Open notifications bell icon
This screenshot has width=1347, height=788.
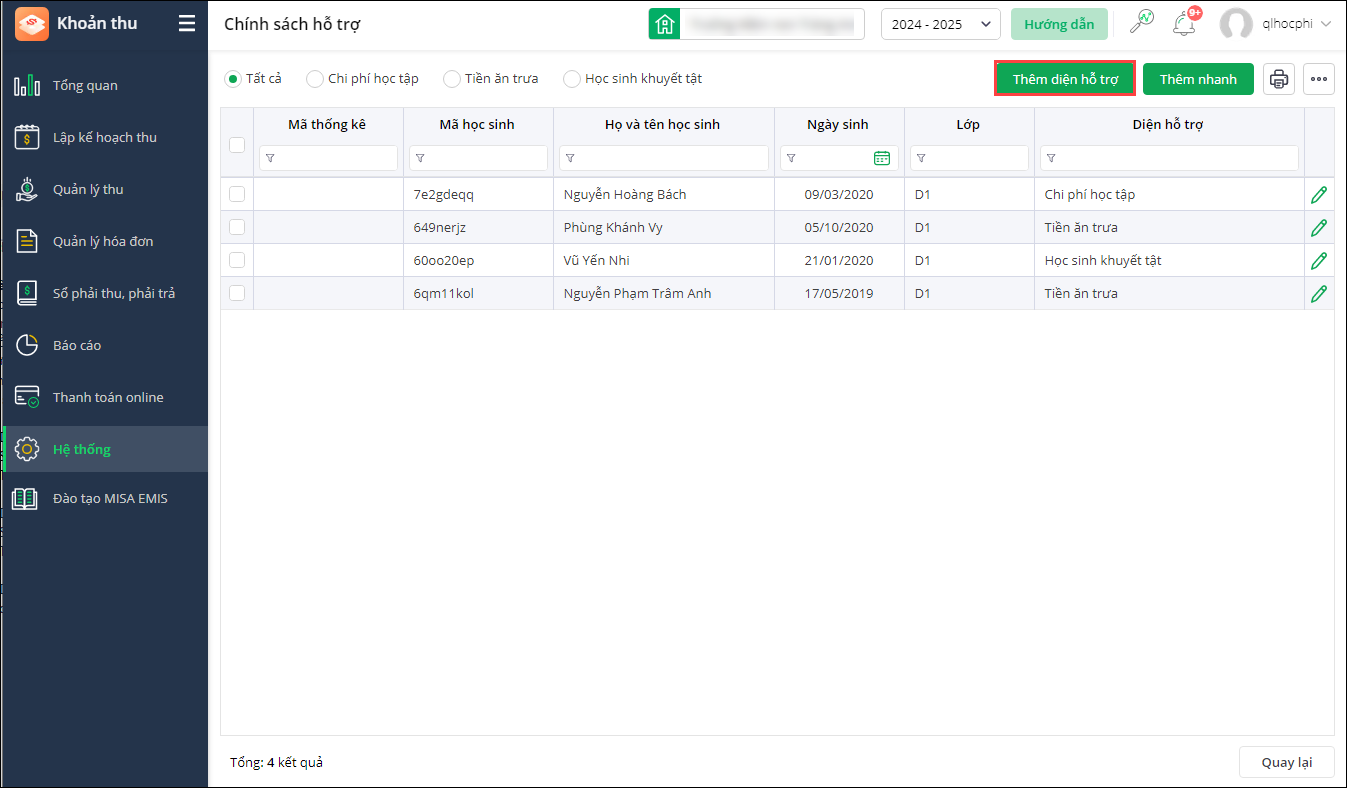pos(1185,23)
